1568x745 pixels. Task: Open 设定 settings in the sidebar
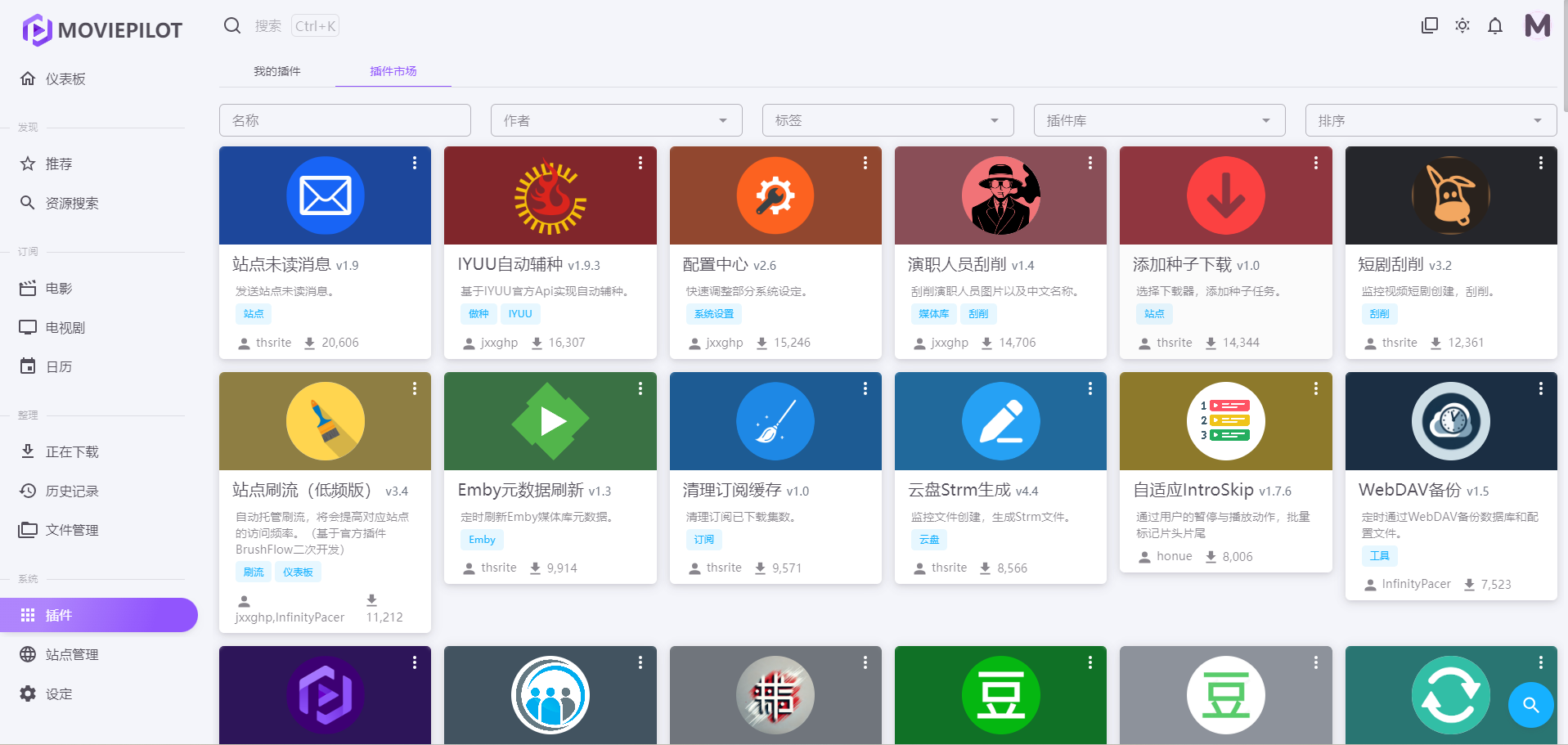pyautogui.click(x=99, y=693)
